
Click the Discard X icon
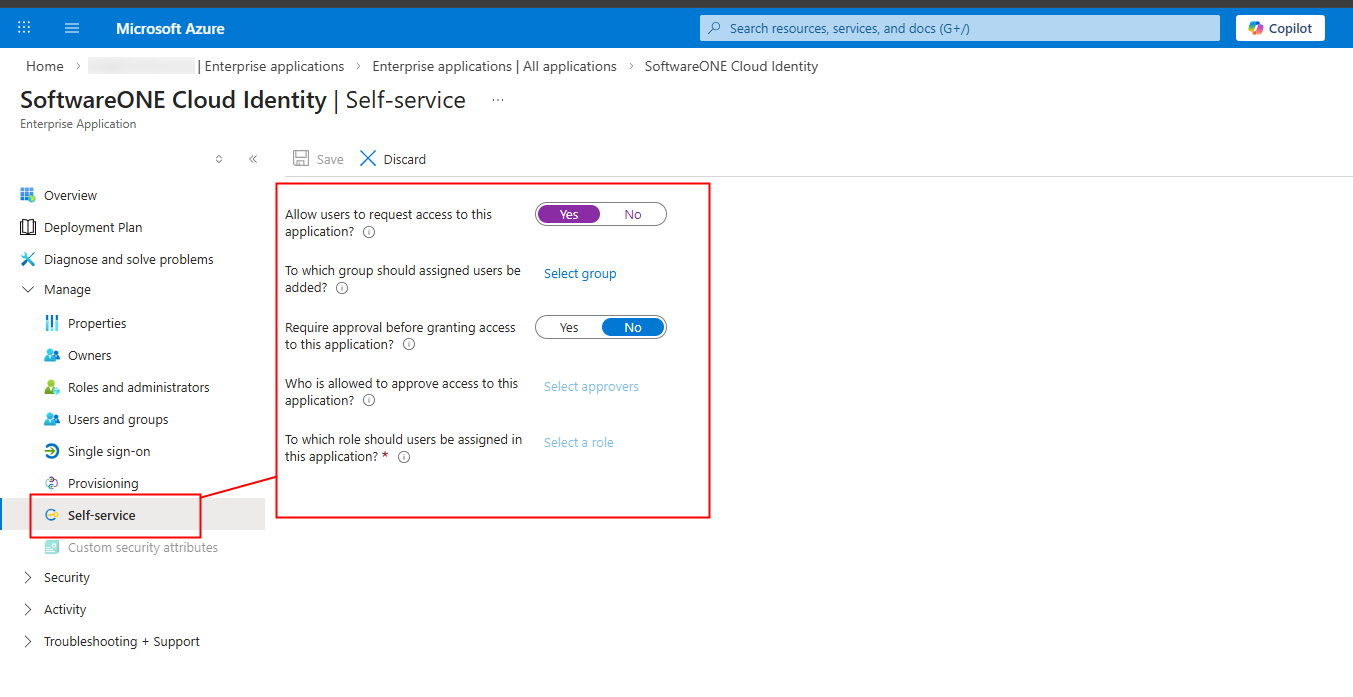[x=368, y=159]
